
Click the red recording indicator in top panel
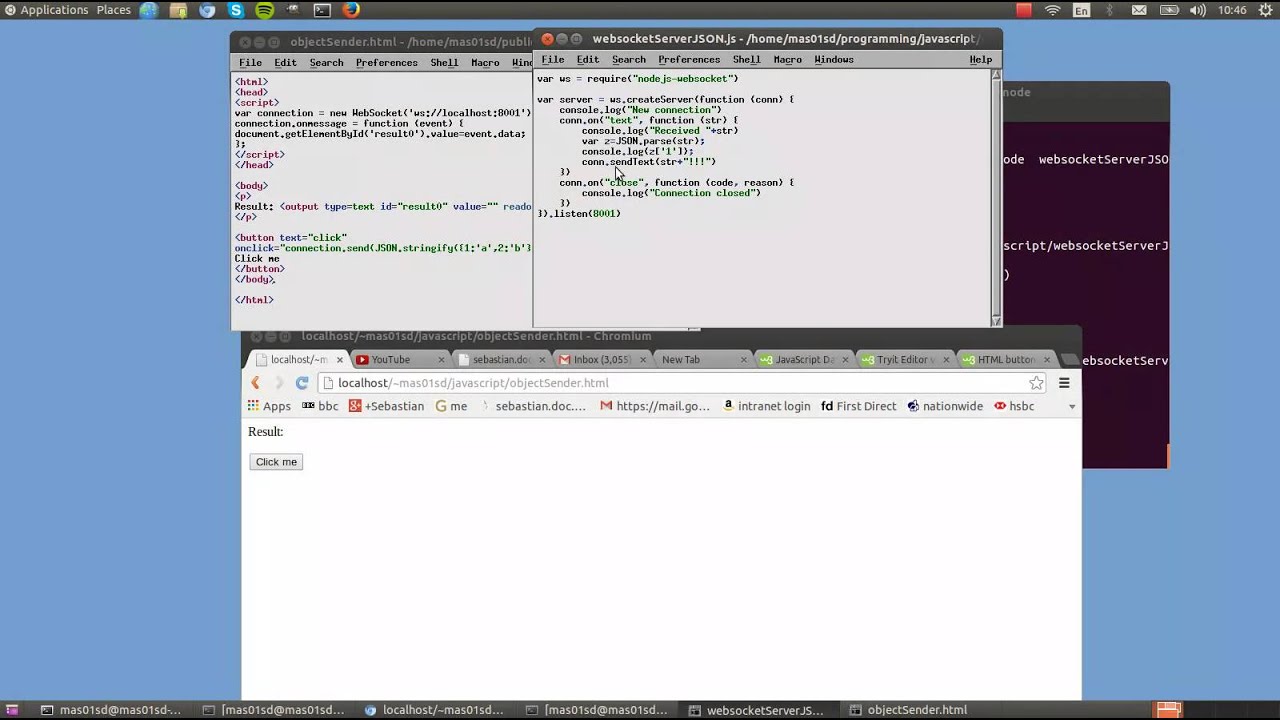tap(1024, 10)
